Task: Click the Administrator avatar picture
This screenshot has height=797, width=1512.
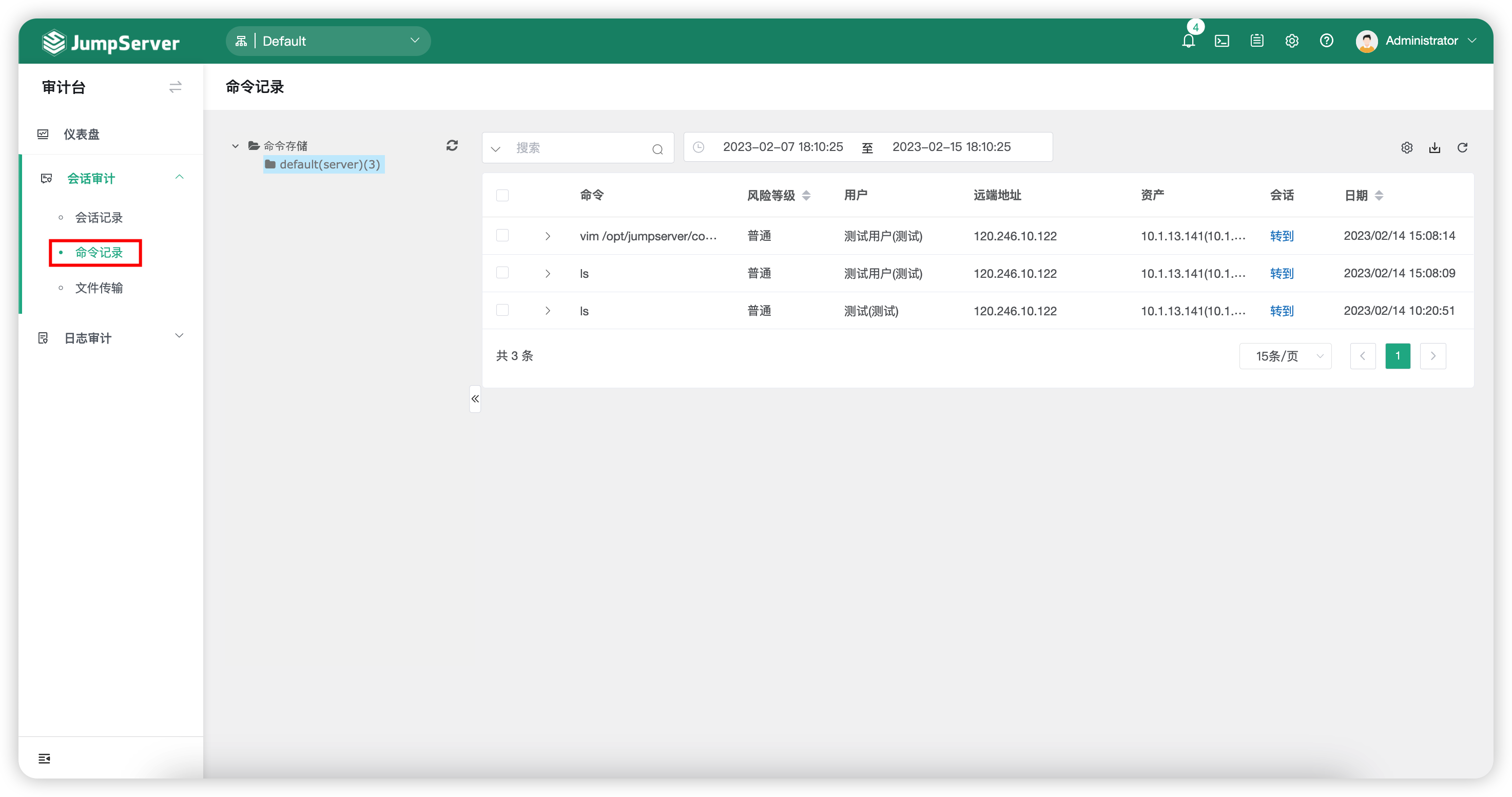Action: [x=1366, y=41]
